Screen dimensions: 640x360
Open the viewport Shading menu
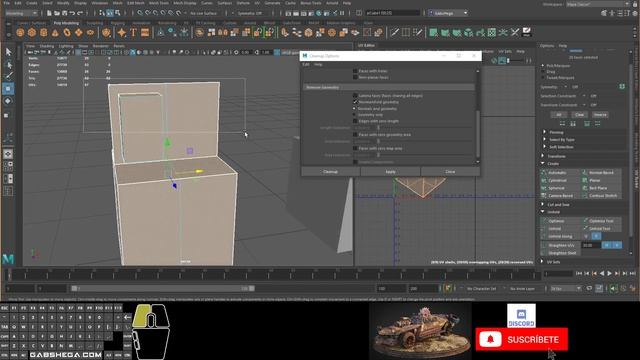pyautogui.click(x=47, y=46)
